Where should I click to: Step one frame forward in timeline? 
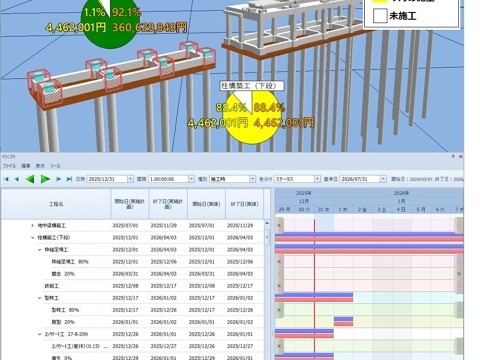[58, 179]
